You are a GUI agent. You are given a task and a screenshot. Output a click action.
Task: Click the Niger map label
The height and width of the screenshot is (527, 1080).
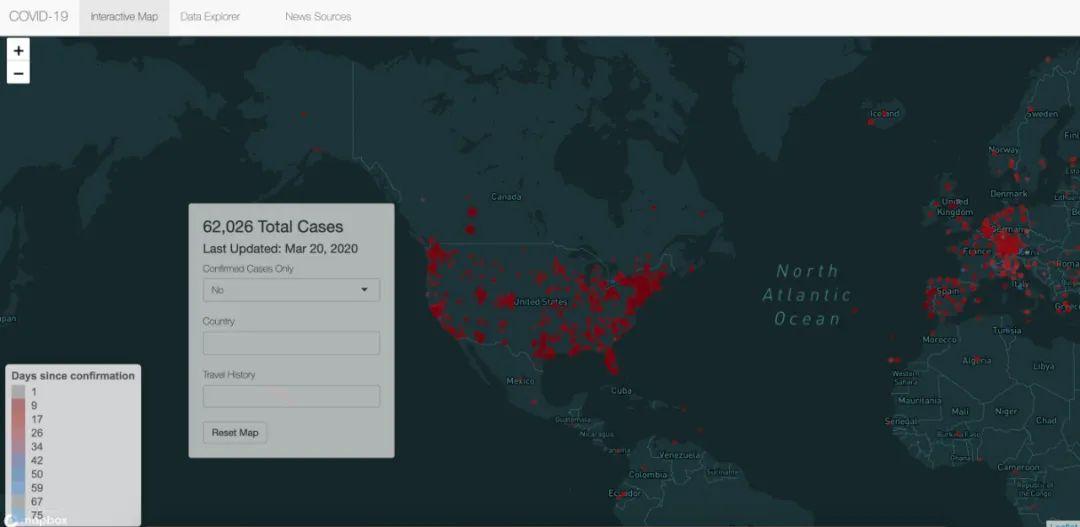(x=1006, y=411)
